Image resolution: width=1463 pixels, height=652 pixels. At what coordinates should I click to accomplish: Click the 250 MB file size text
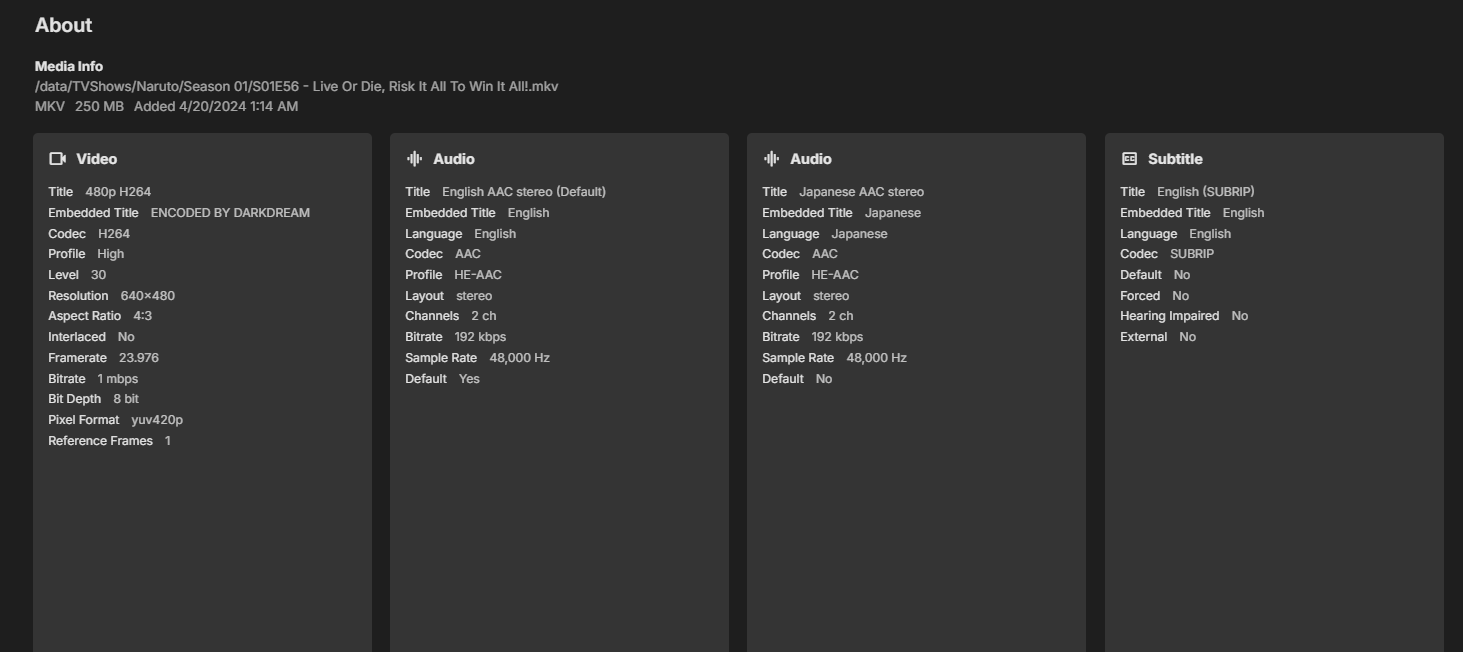(x=99, y=106)
